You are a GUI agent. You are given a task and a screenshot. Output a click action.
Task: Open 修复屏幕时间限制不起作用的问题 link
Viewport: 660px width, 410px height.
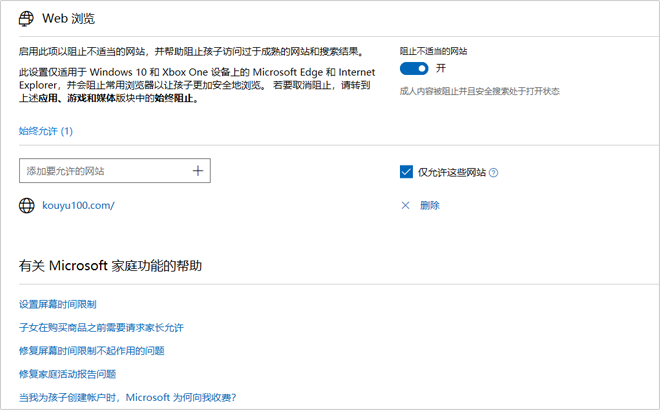pos(92,351)
